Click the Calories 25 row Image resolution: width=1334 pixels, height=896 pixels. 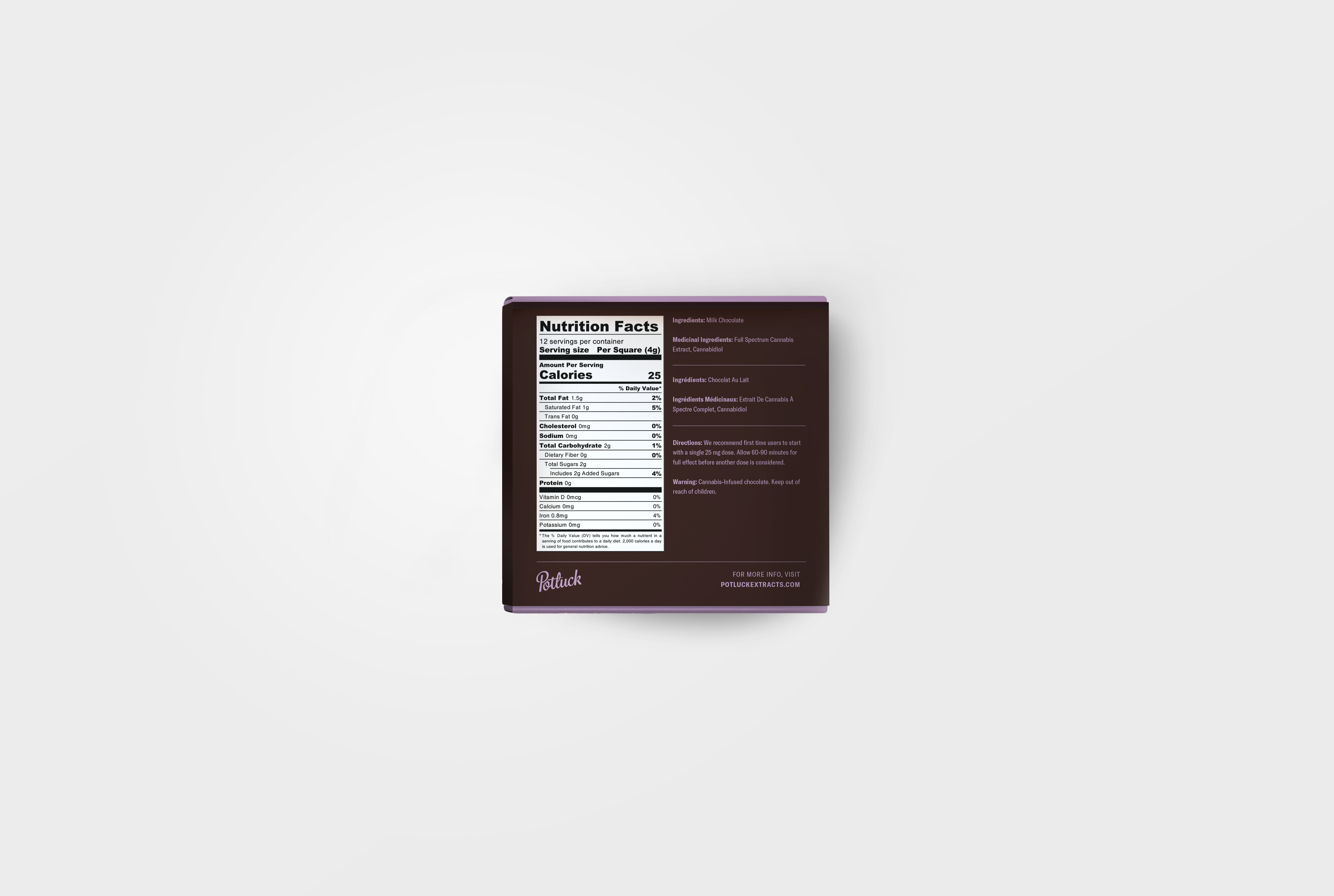tap(599, 375)
